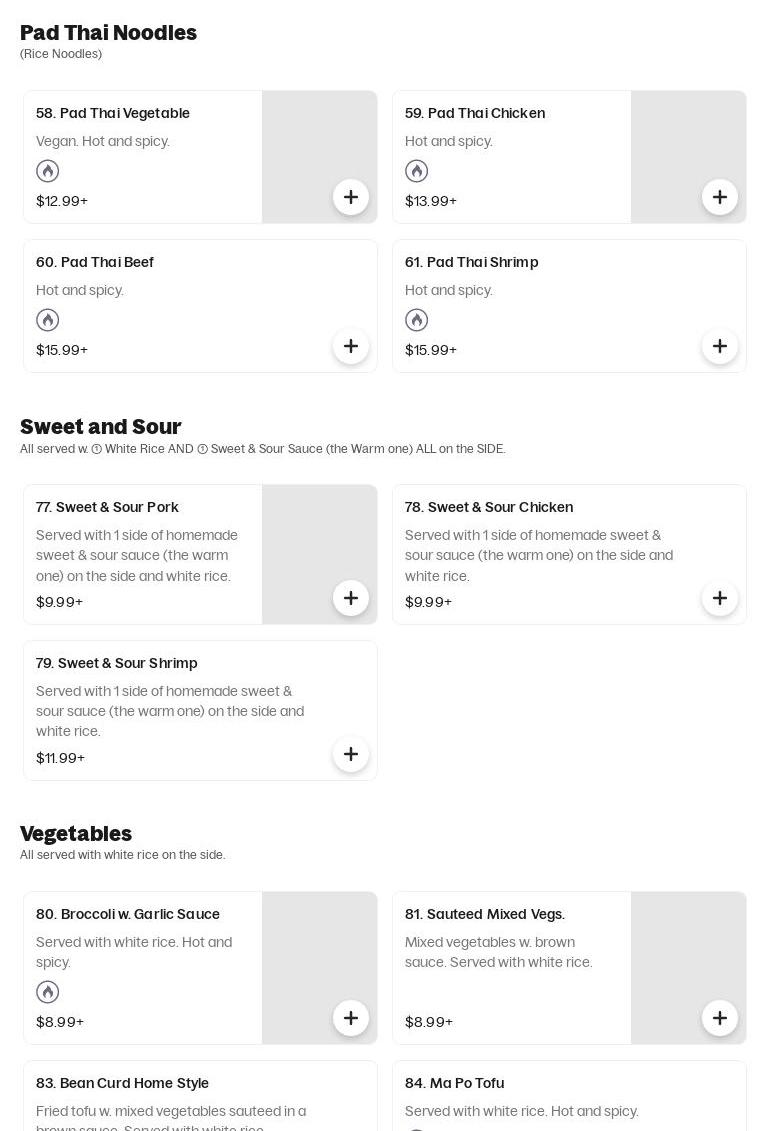Click the Sauteed Mixed Vegs. image placeholder
The image size is (770, 1131).
tap(689, 967)
